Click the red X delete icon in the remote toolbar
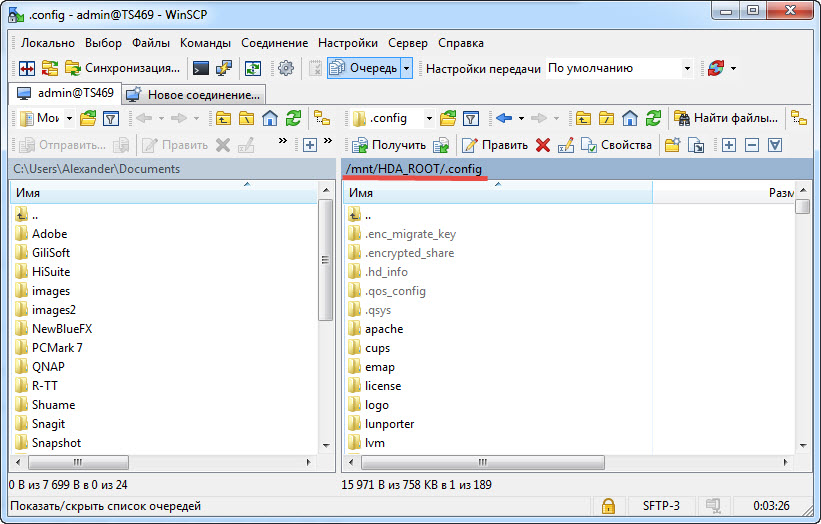 [x=543, y=145]
